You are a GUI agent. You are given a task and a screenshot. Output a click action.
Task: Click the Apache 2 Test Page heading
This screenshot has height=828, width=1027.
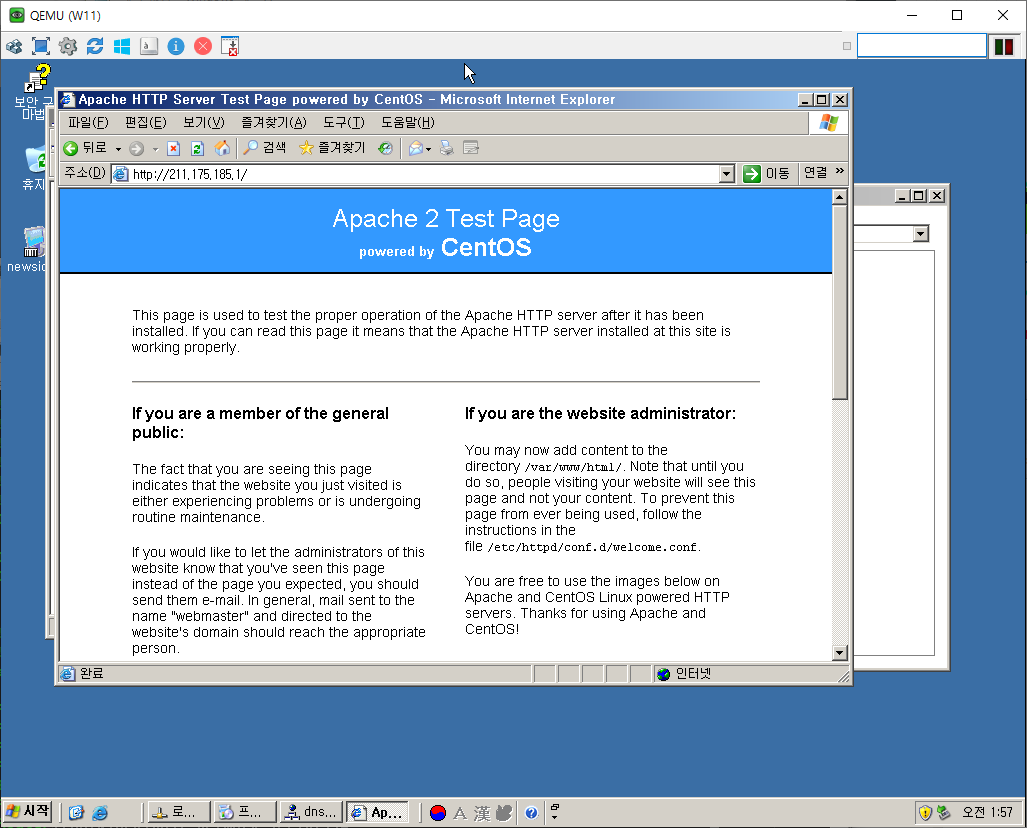pos(446,218)
